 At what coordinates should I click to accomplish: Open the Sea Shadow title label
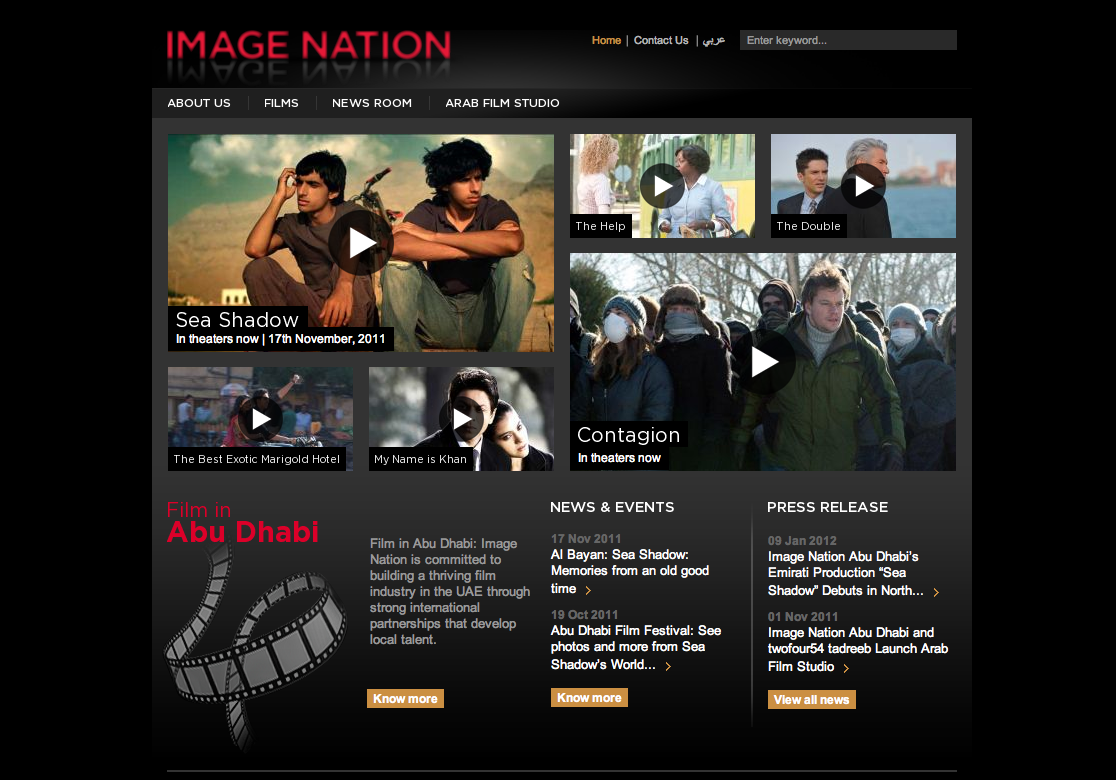[x=237, y=320]
